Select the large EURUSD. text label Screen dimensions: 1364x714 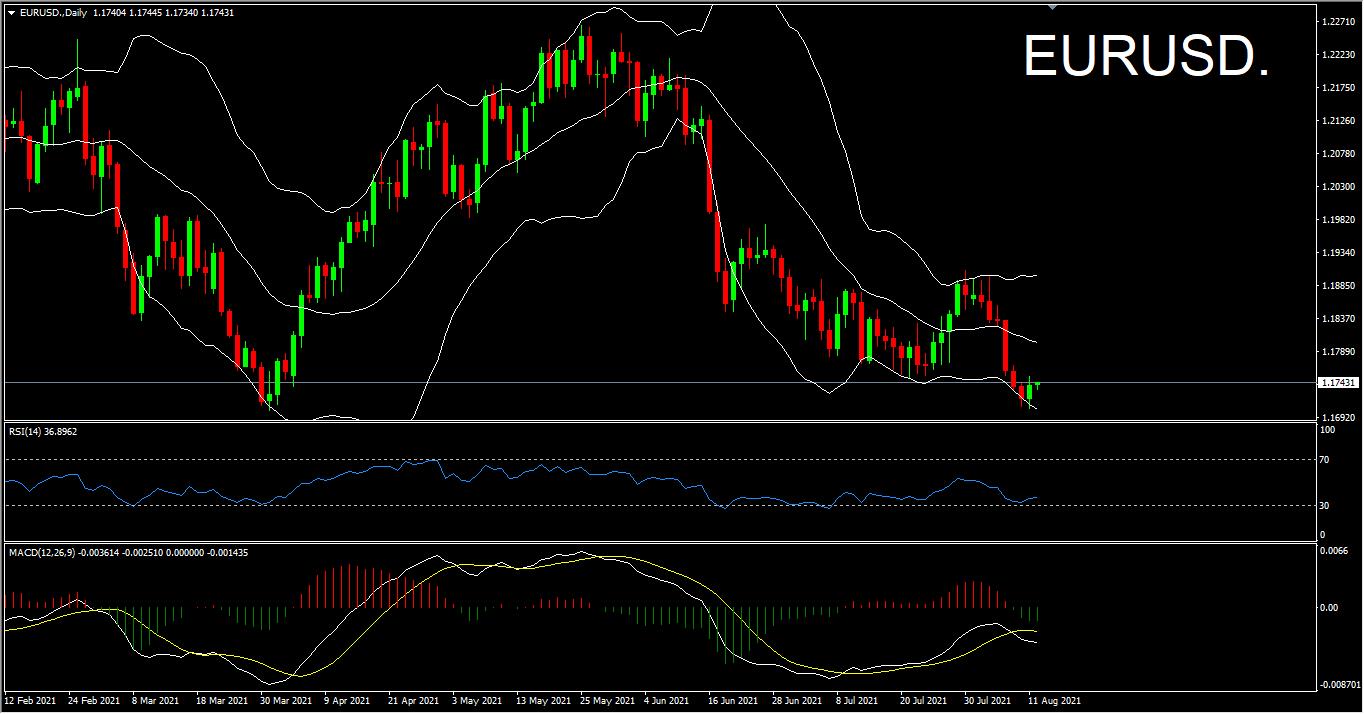click(x=1146, y=57)
